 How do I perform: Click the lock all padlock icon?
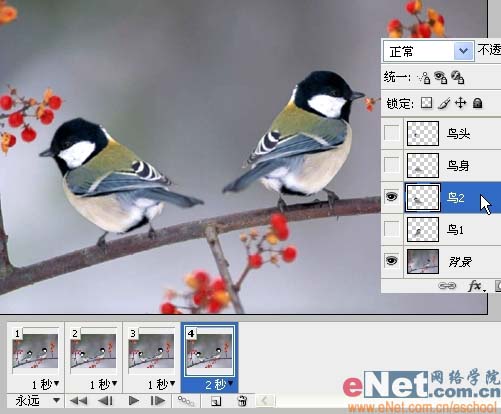(x=477, y=103)
